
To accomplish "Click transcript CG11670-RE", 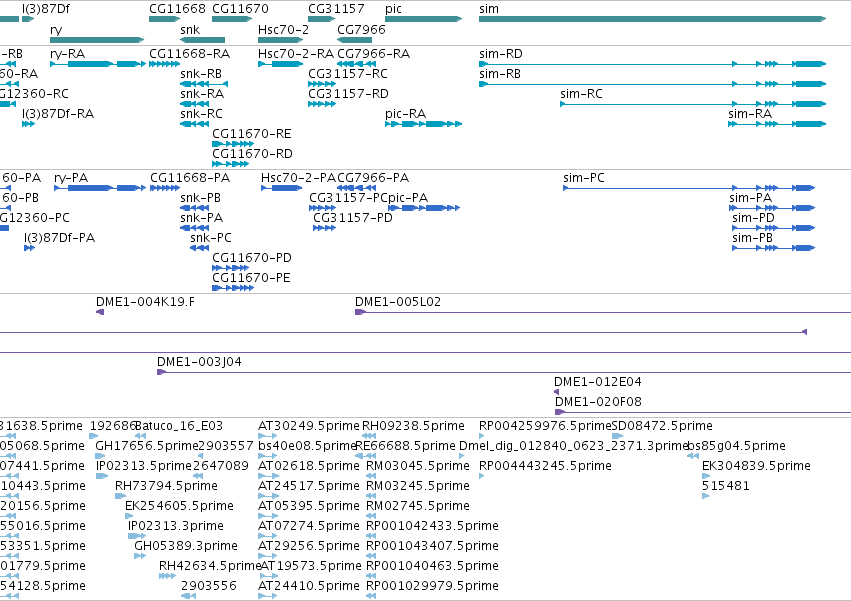I will (233, 144).
